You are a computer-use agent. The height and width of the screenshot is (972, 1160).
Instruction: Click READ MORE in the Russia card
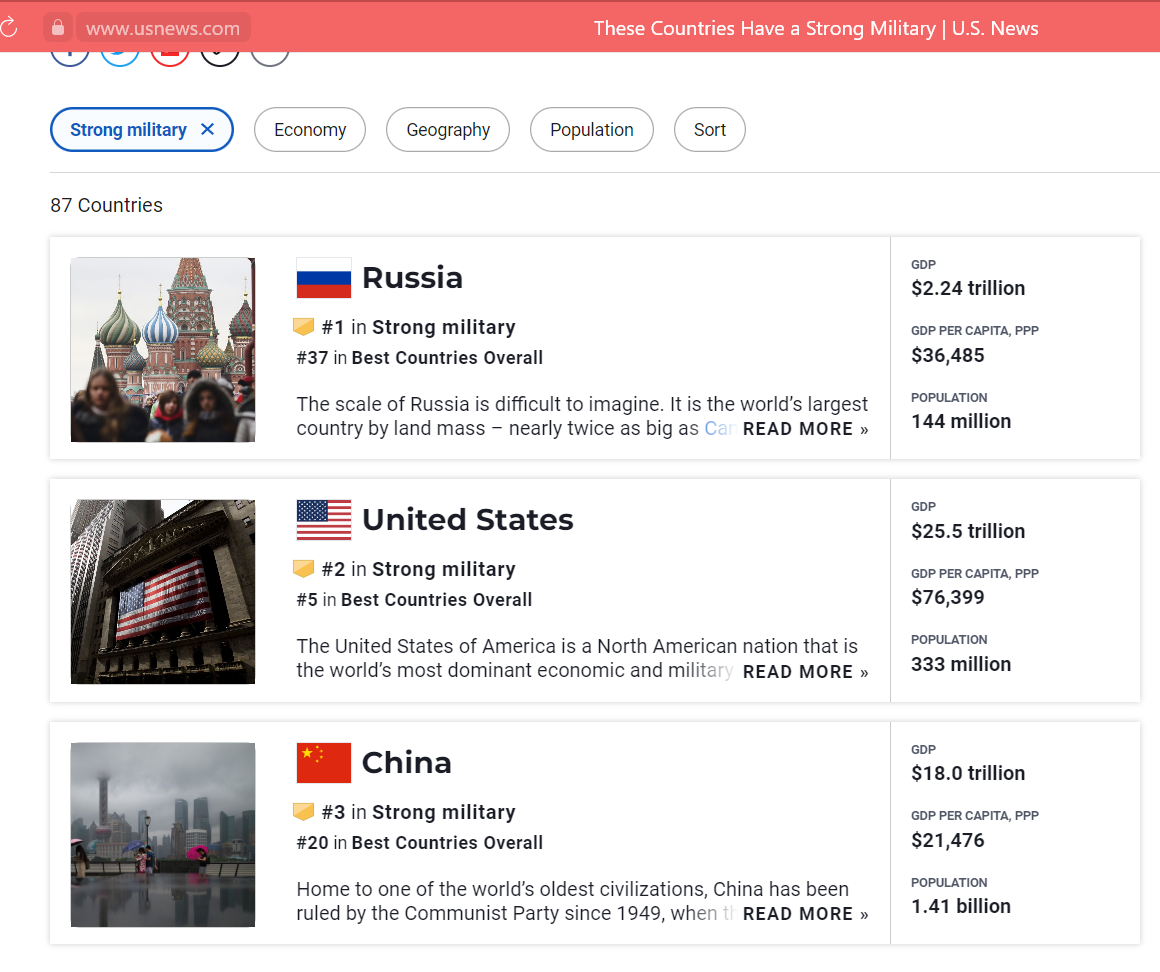805,429
